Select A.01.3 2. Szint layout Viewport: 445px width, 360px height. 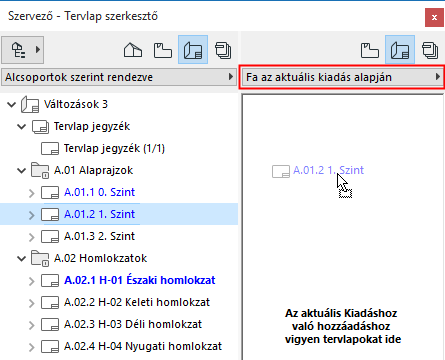coord(99,236)
